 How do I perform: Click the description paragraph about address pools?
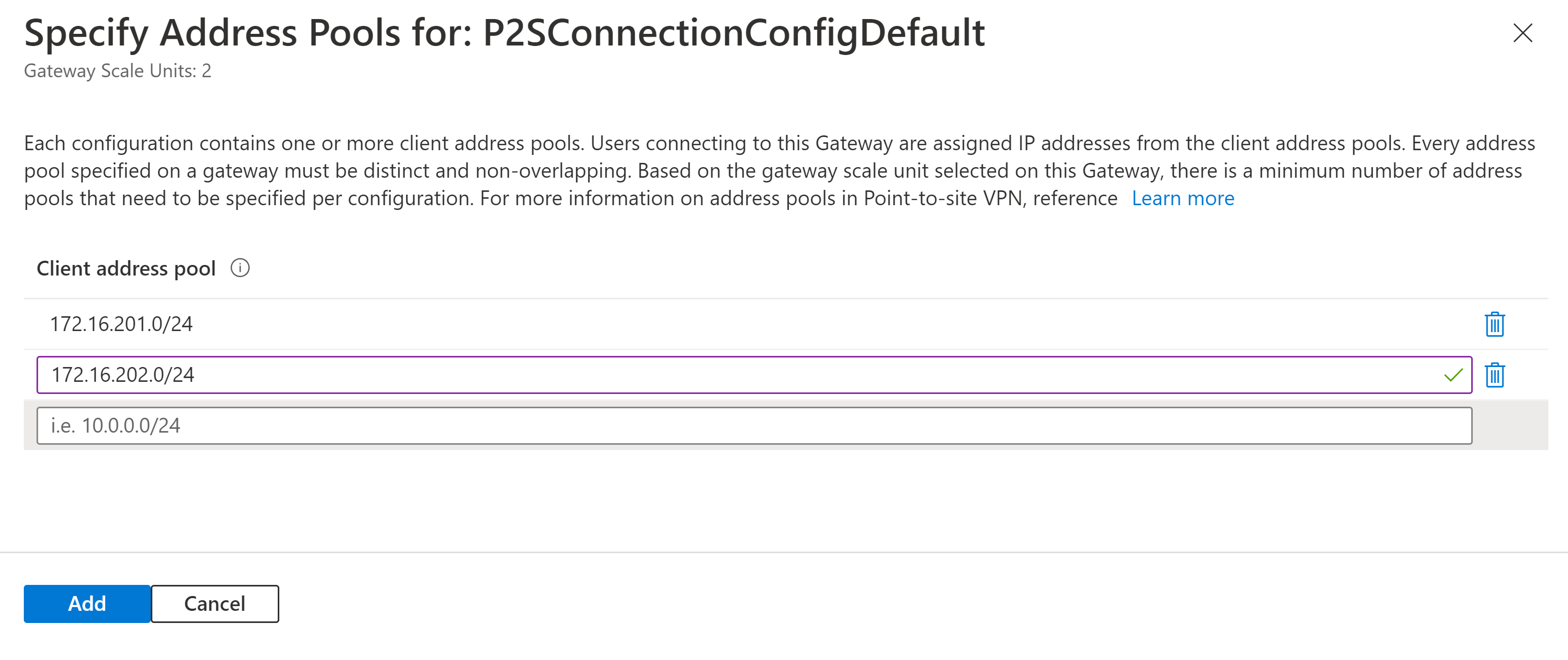coord(779,170)
